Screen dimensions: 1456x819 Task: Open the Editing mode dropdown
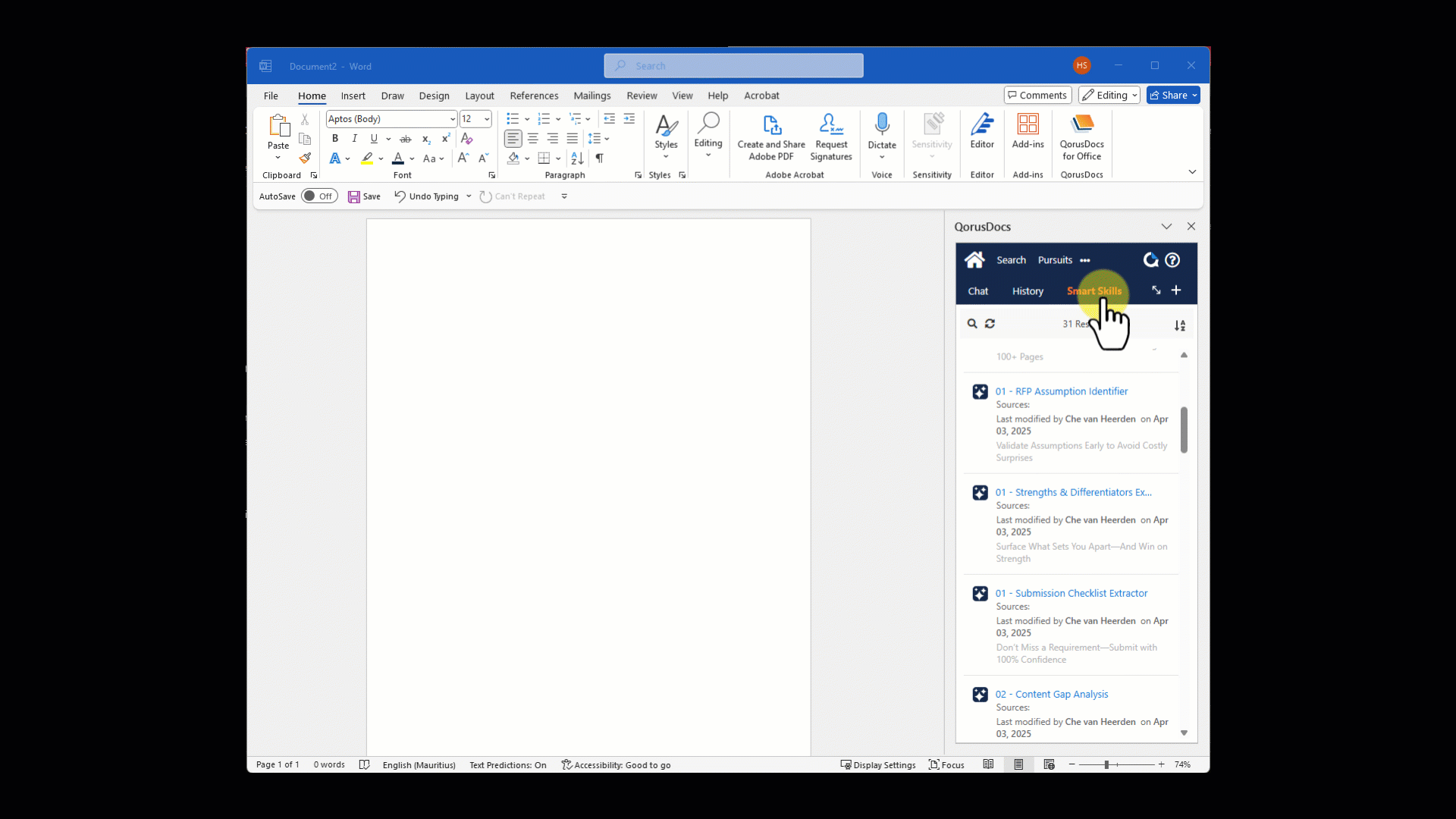point(1109,96)
